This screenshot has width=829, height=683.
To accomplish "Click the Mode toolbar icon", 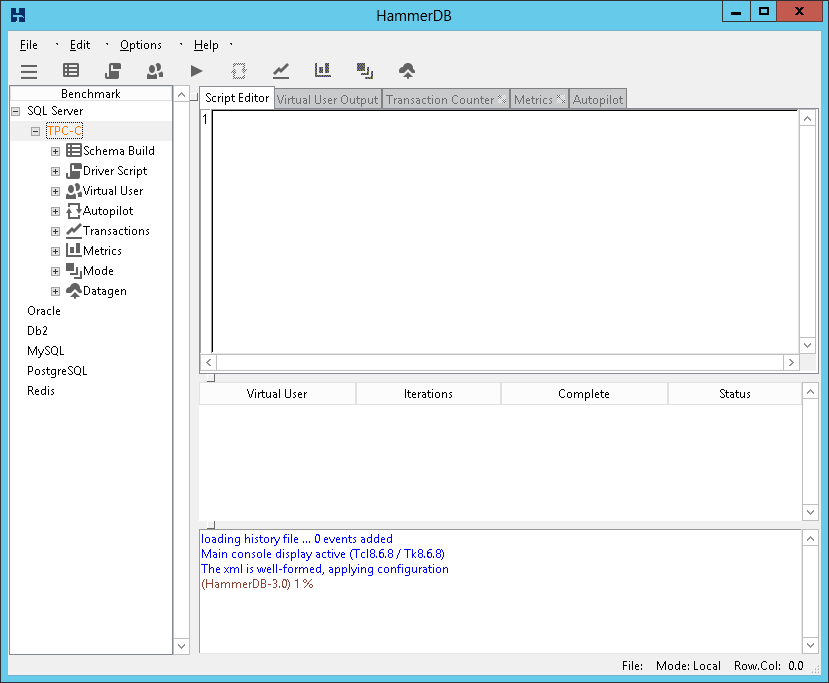I will pos(365,71).
